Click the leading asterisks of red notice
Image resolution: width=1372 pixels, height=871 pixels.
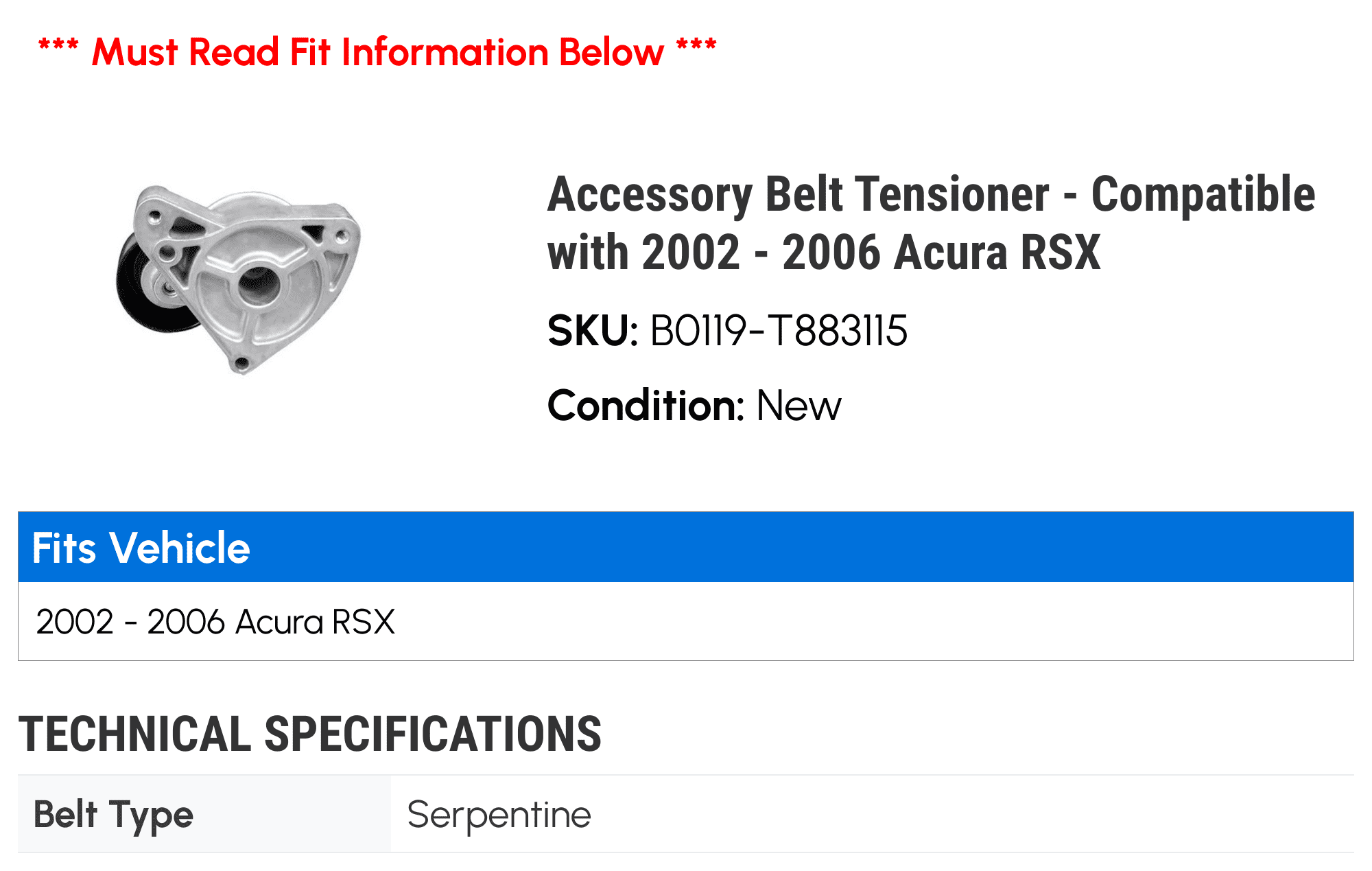coord(58,48)
